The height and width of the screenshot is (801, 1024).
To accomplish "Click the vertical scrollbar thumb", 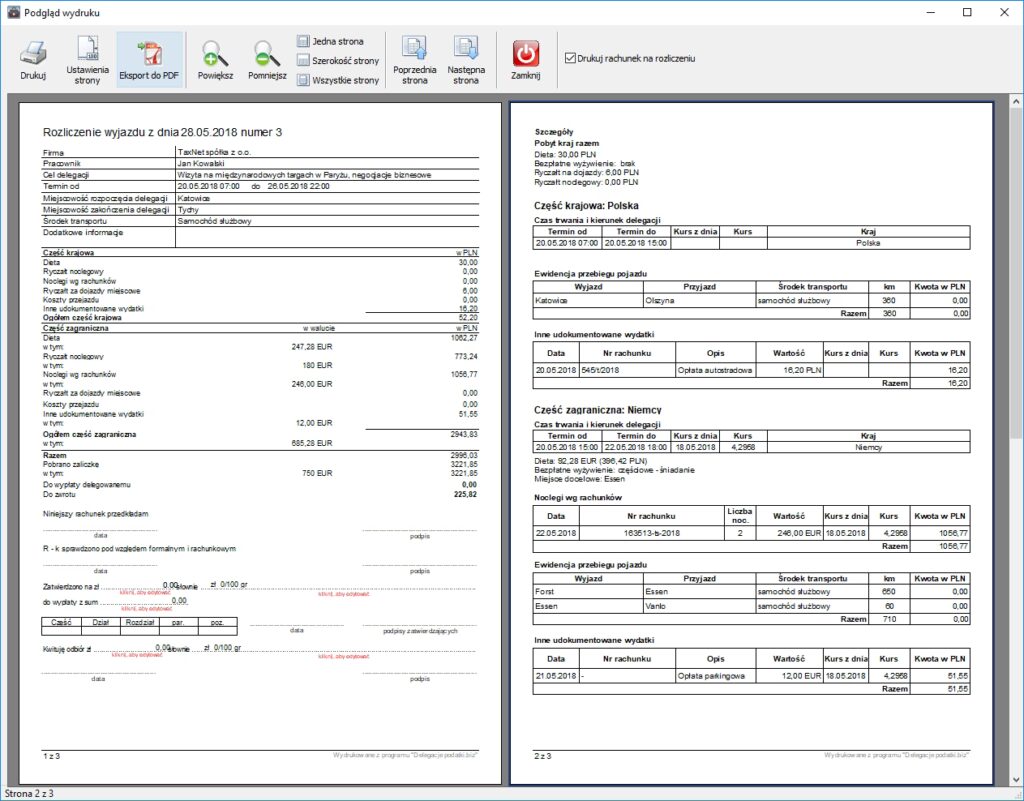I will pyautogui.click(x=1015, y=270).
